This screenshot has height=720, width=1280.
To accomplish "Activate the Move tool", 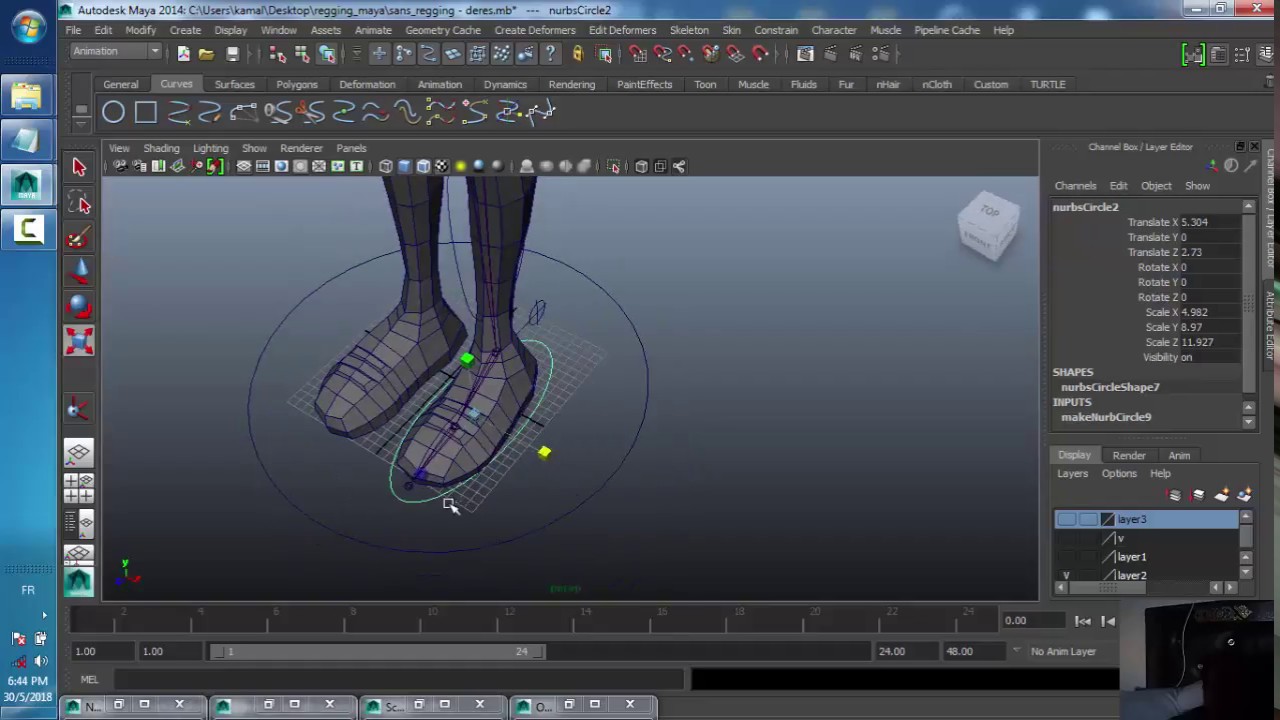I will point(79,272).
